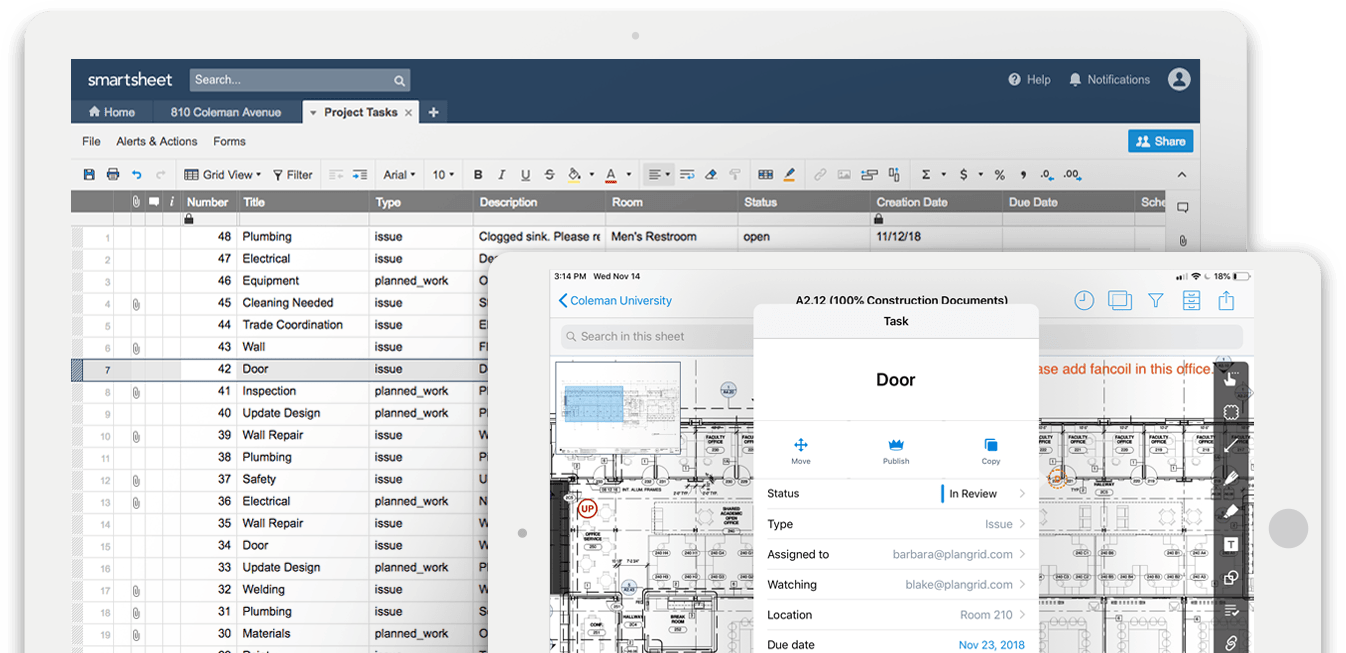Image resolution: width=1346 pixels, height=653 pixels.
Task: Expand the Grid View dropdown
Action: pyautogui.click(x=221, y=174)
